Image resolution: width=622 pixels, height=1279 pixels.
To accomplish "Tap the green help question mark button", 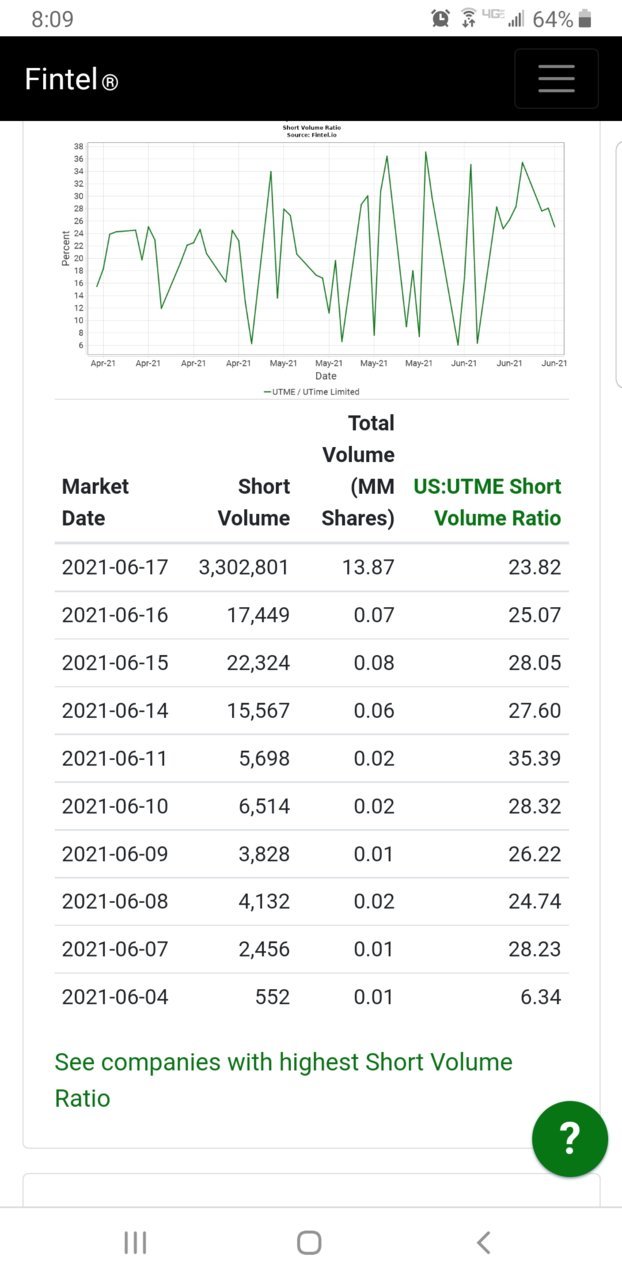I will pyautogui.click(x=569, y=1138).
